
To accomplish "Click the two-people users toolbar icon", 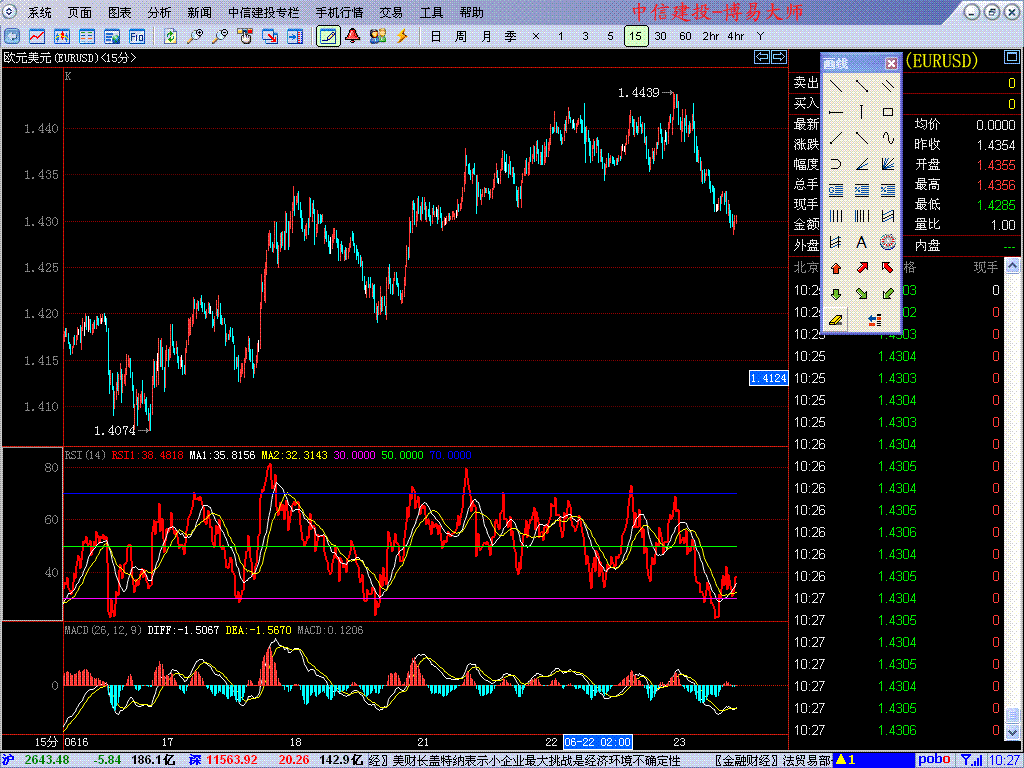I will click(x=377, y=36).
